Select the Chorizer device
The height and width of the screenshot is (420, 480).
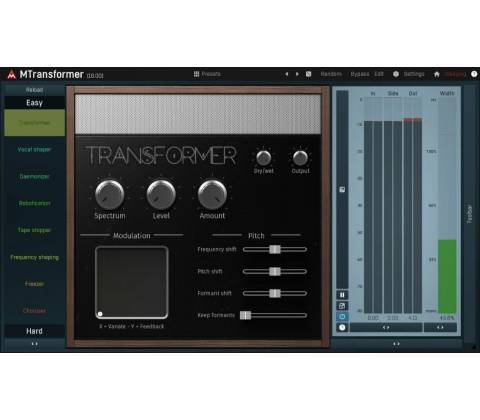click(34, 311)
